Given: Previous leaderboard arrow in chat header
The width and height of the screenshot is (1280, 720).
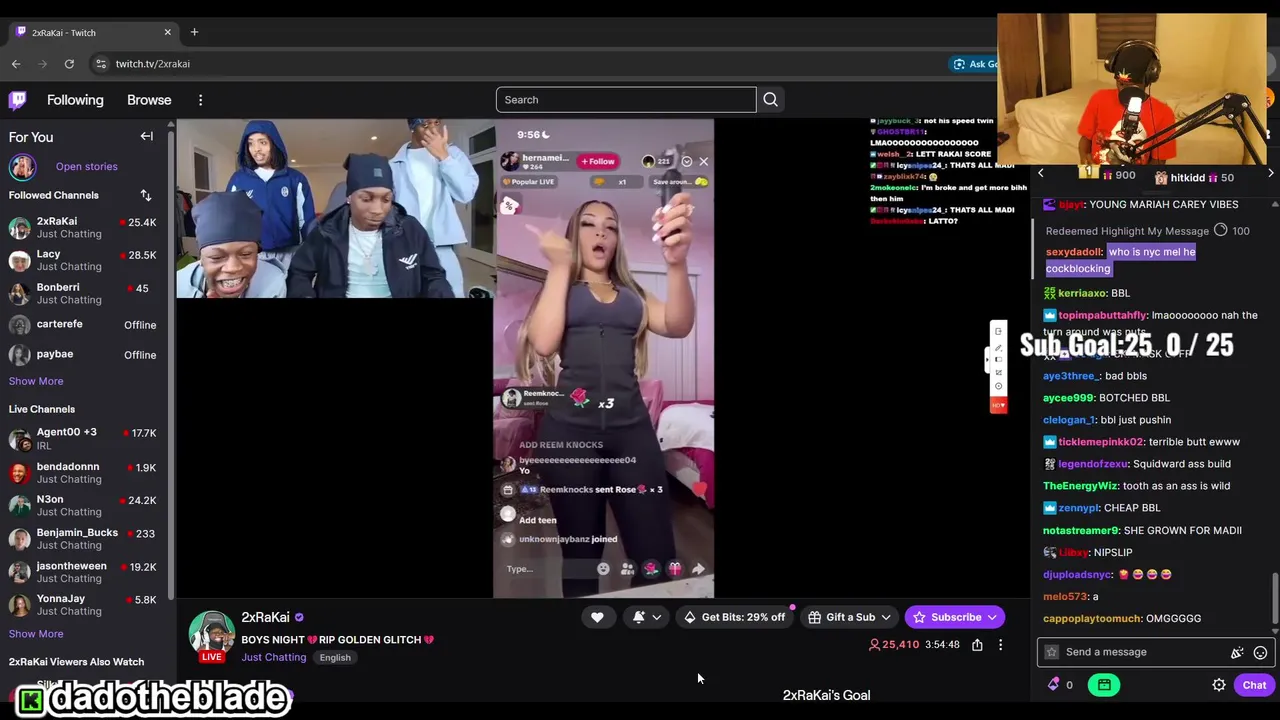Looking at the screenshot, I should (x=1040, y=174).
